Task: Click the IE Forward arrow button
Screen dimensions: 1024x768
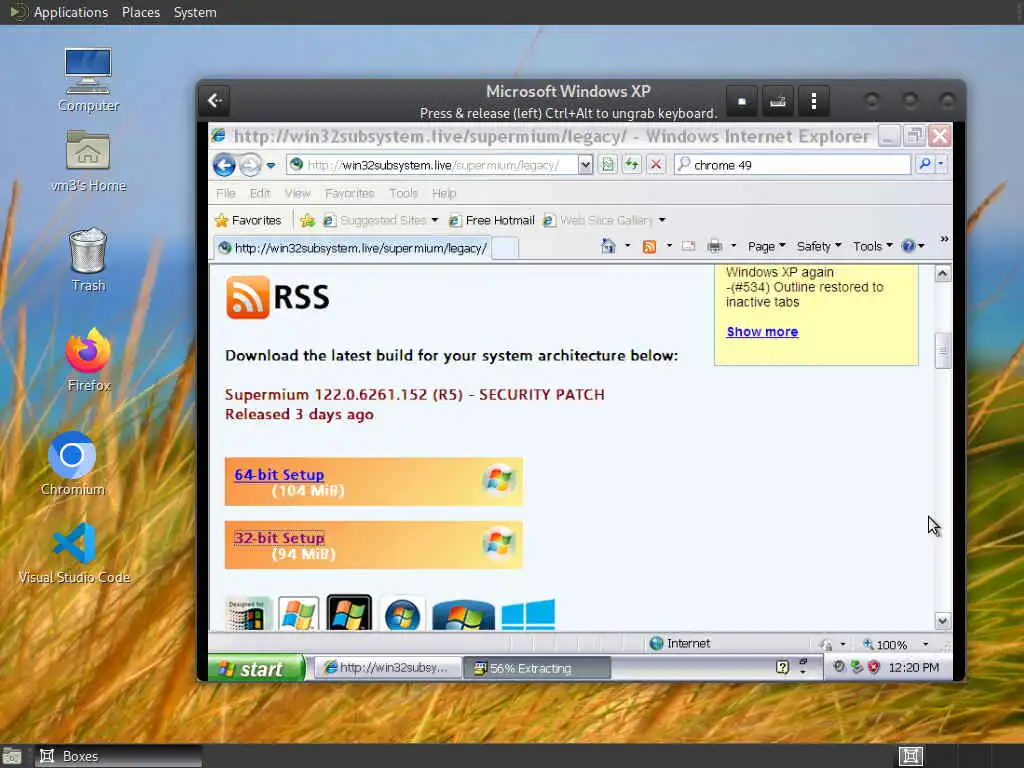Action: tap(250, 165)
